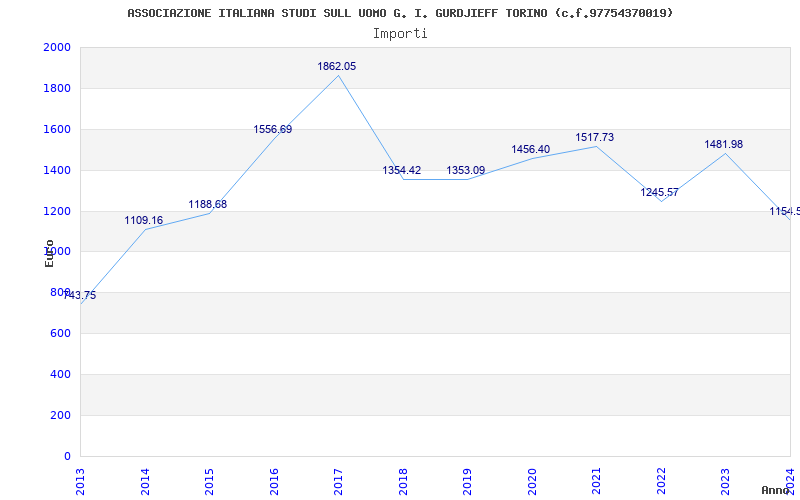
Task: Click the chart title mentioning GURDJIEFF TORINO
Action: tap(400, 13)
